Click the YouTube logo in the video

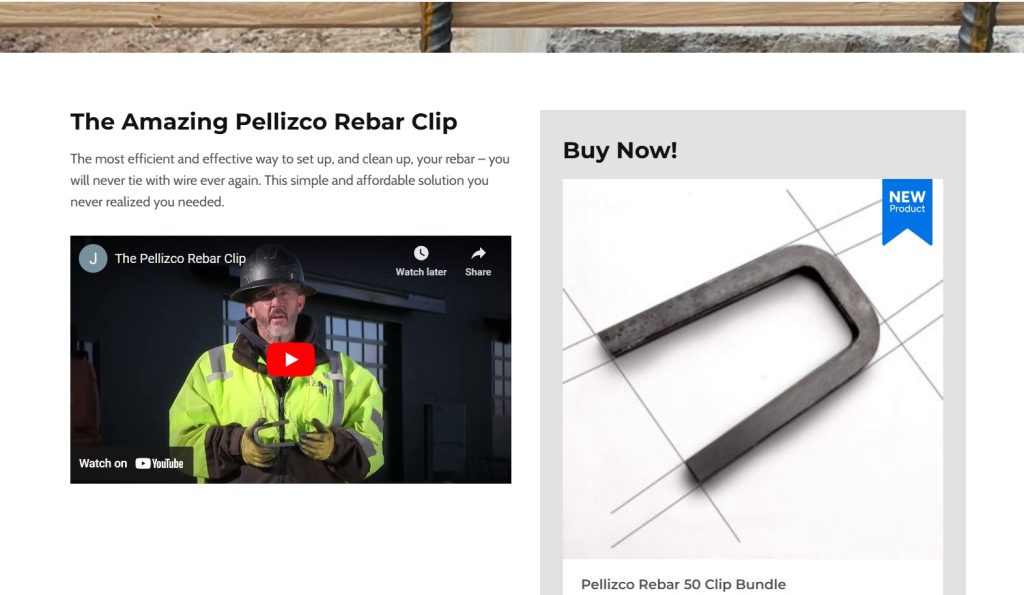pos(159,463)
